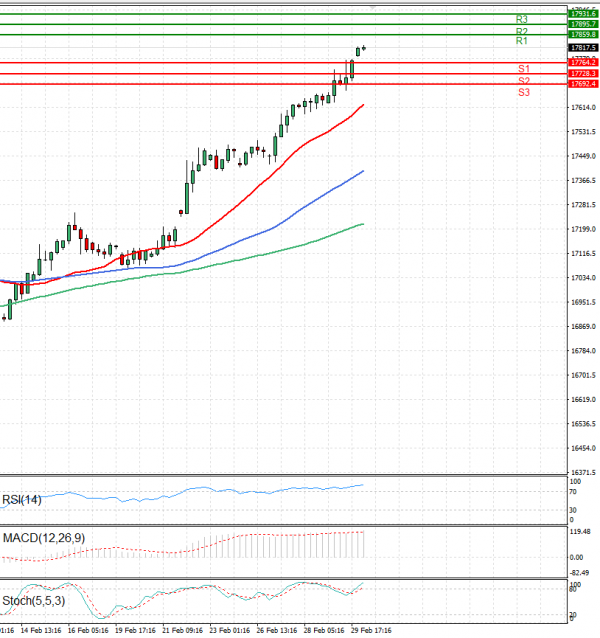Select the red S1 label

pyautogui.click(x=524, y=68)
